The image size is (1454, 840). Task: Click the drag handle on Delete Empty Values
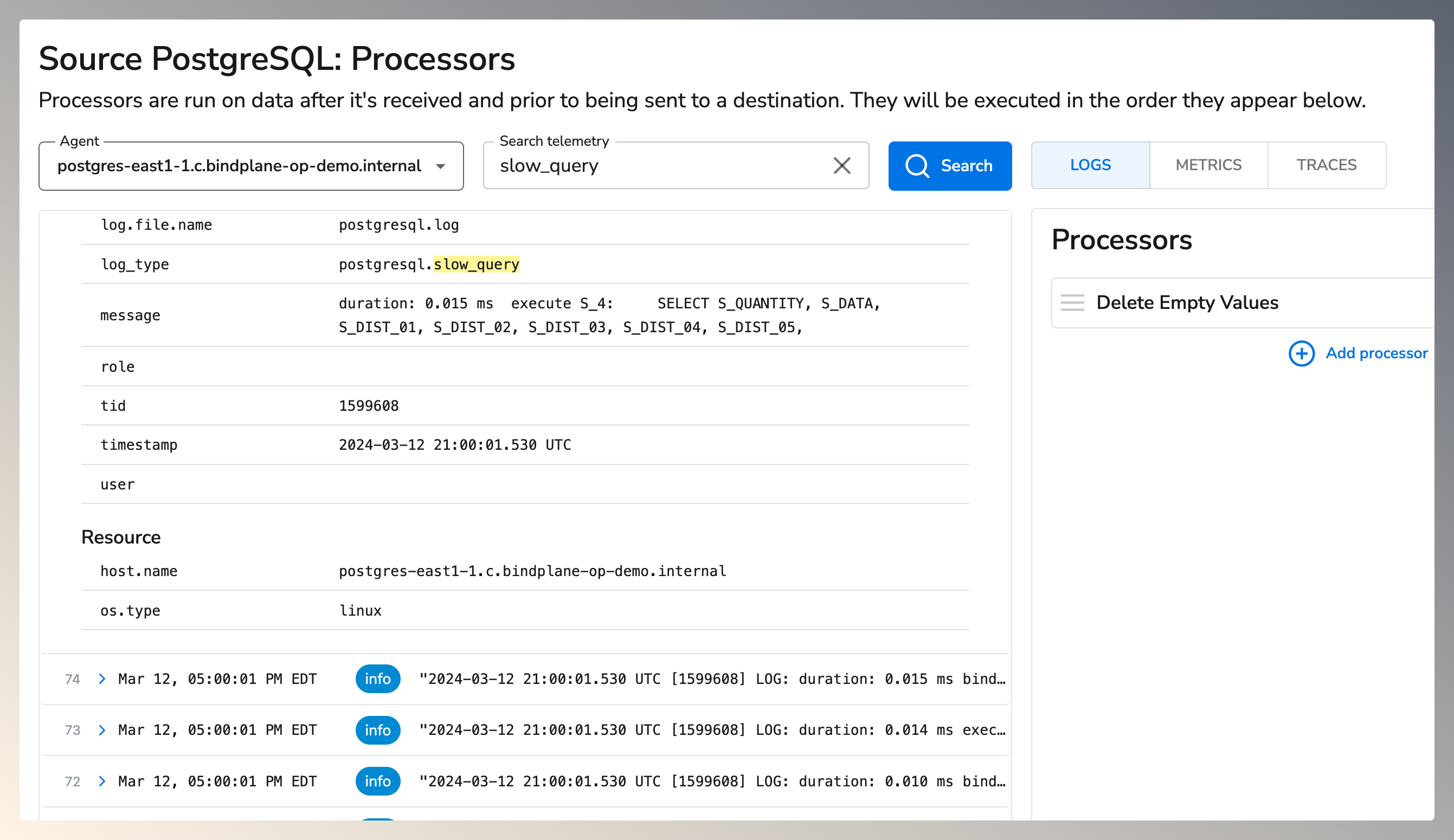click(1072, 303)
